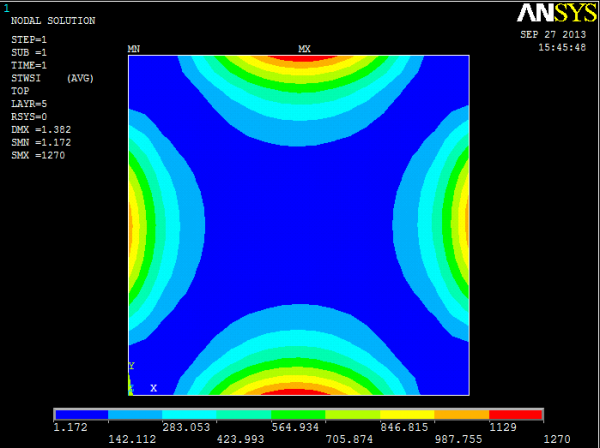Click the SMX =1270 value
The image size is (600, 448).
38,155
